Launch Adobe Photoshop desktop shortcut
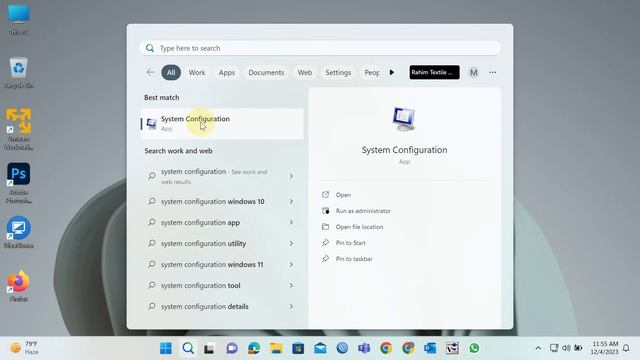Viewport: 640px width, 360px height. (x=19, y=182)
